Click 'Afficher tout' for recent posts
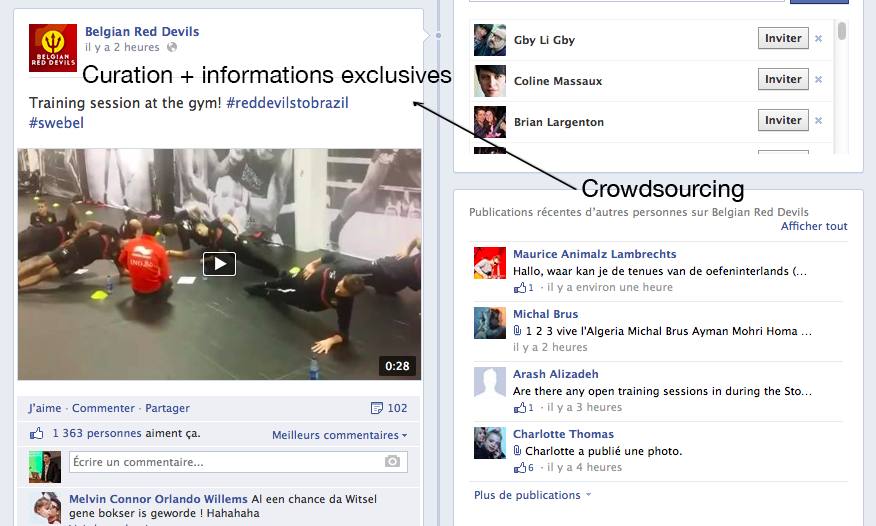 [x=814, y=226]
